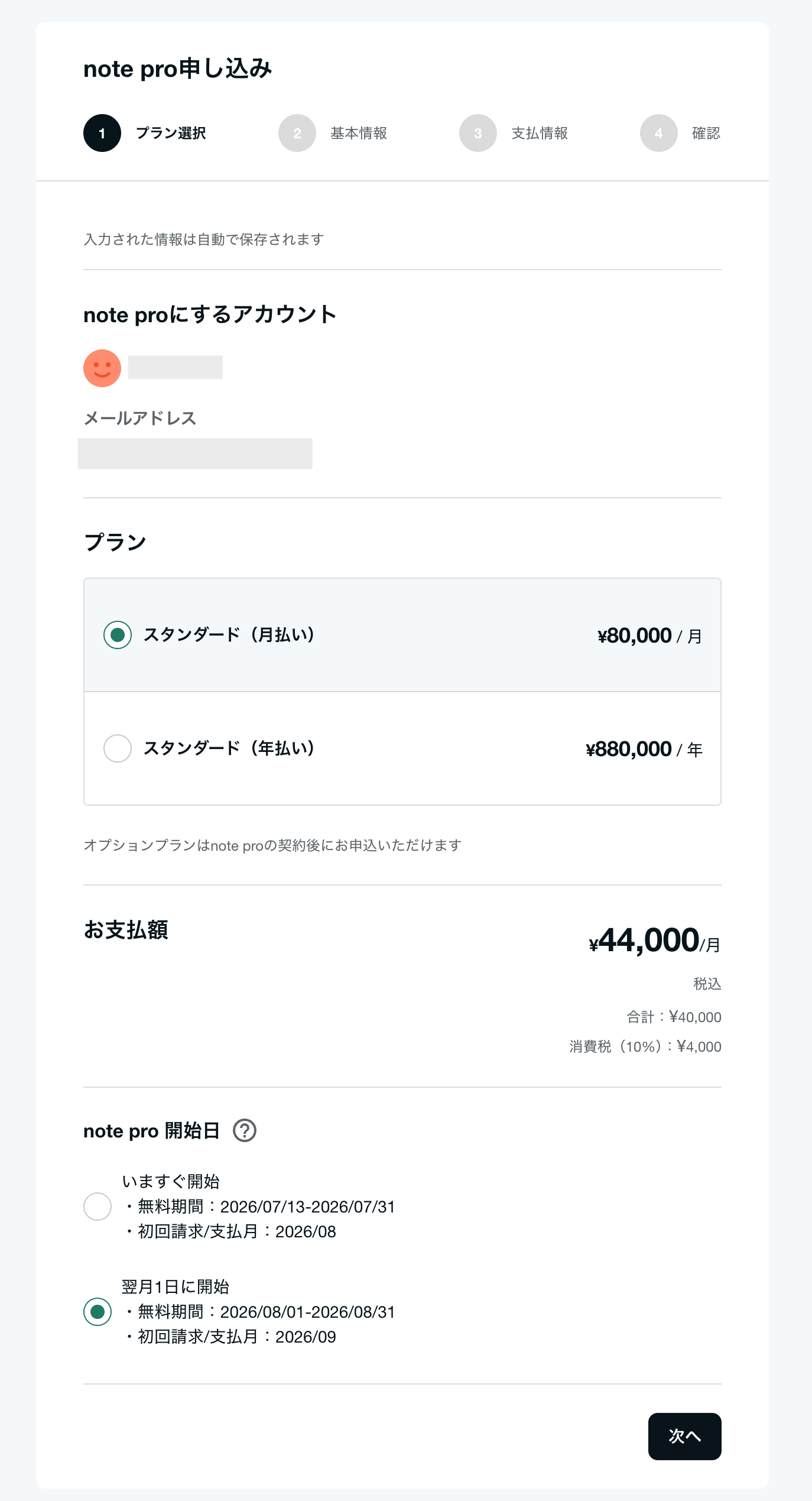Screen dimensions: 812x1501
Task: Click the help question mark beside 開始日
Action: pos(245,1130)
